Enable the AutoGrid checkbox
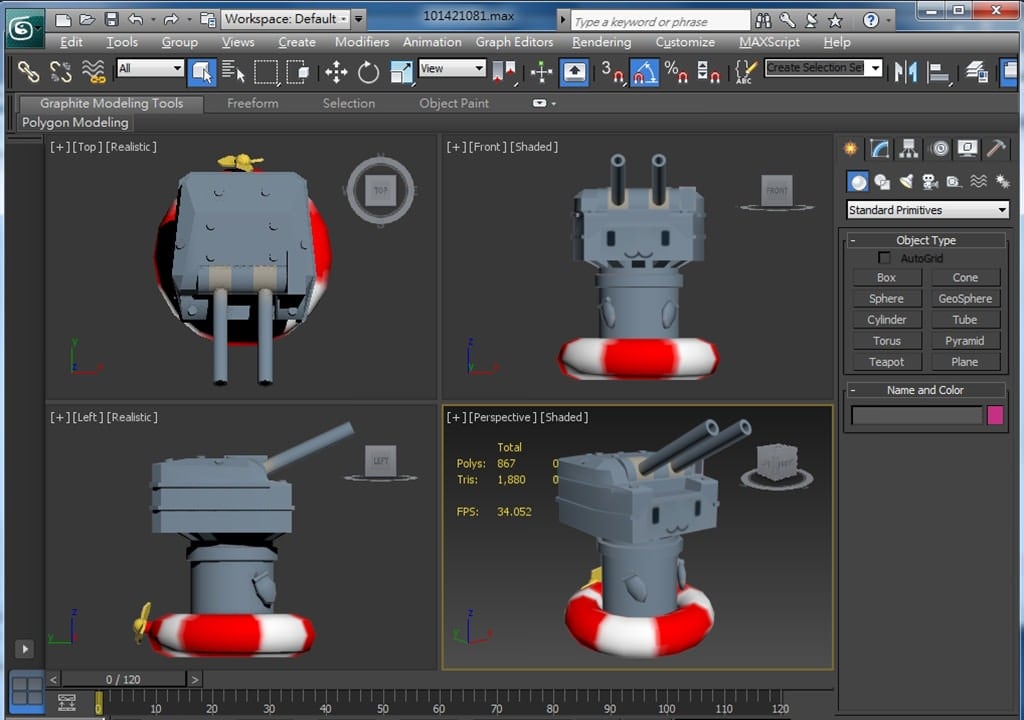Image resolution: width=1024 pixels, height=720 pixels. (884, 258)
